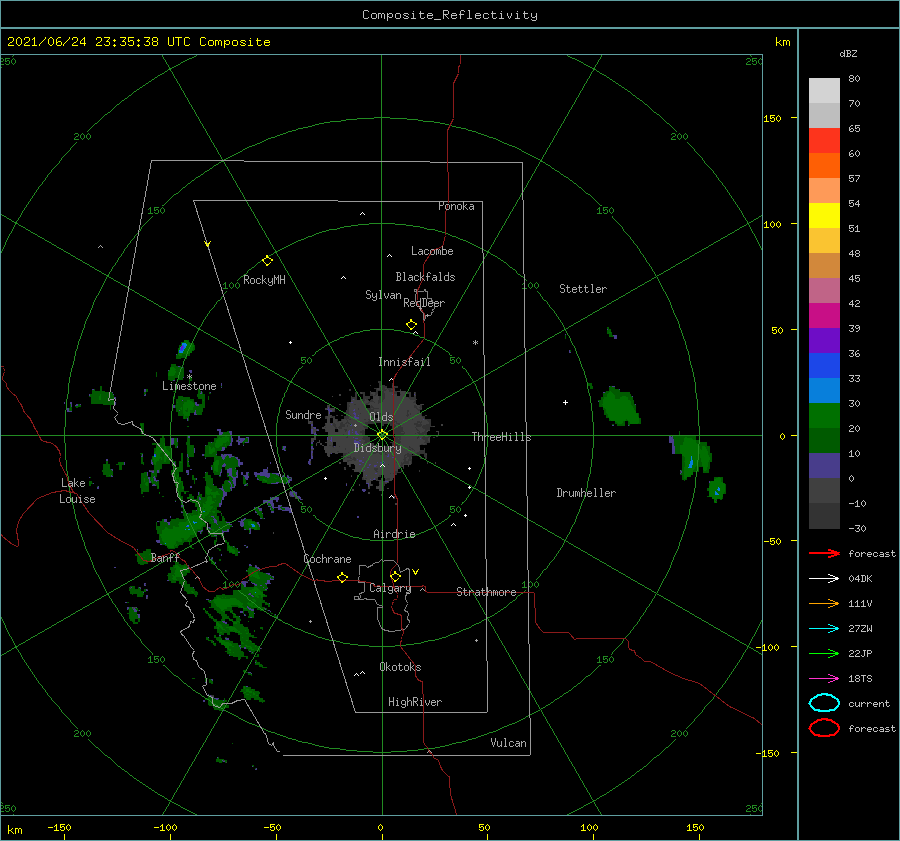Click the yellow diamond marker beside RockyMH
Screen dimensions: 900x841
pos(267,261)
